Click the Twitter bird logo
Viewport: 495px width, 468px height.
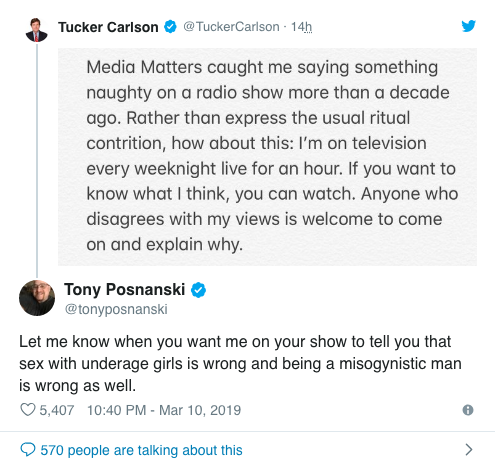[x=468, y=26]
